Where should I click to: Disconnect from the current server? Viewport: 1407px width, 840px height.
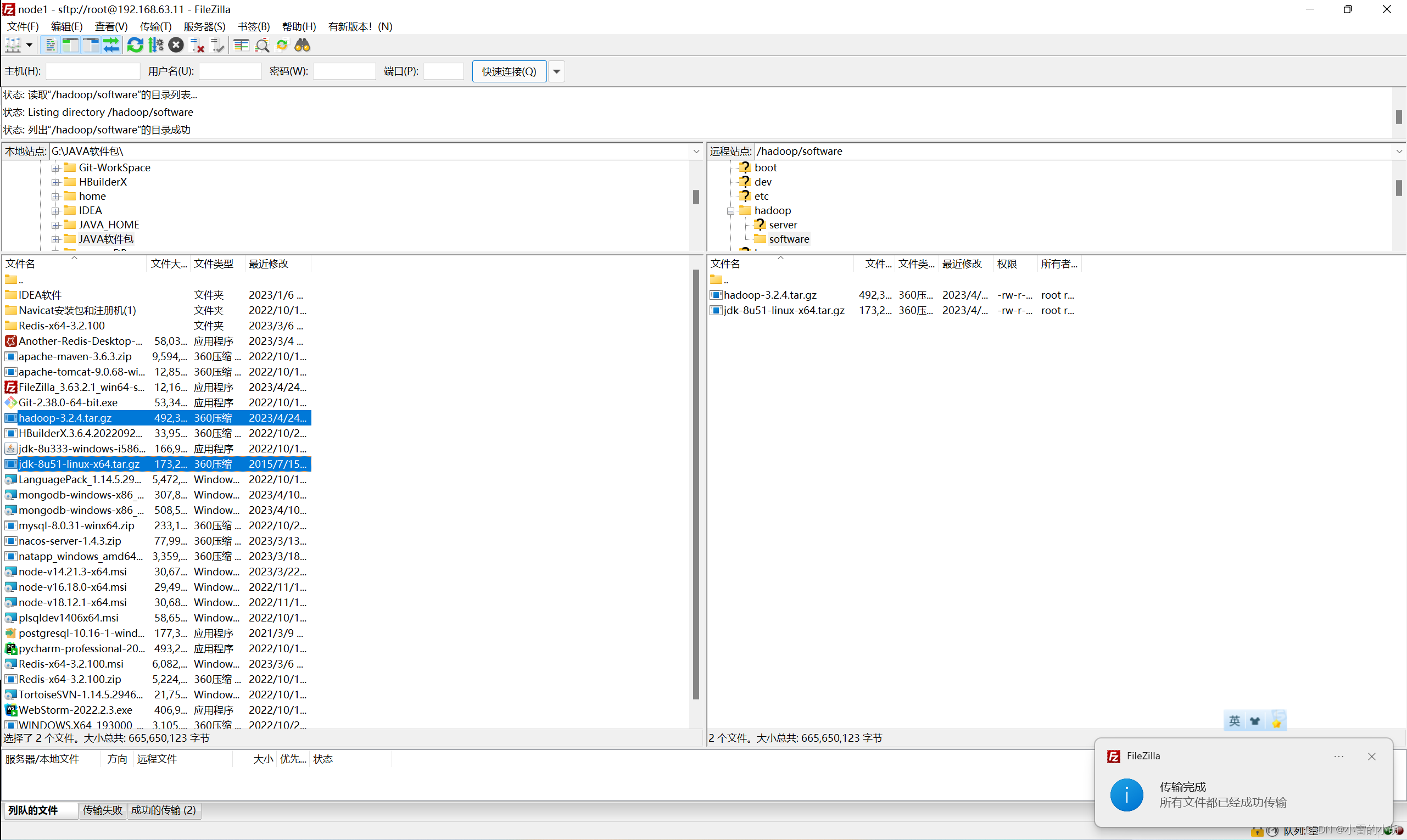click(197, 45)
